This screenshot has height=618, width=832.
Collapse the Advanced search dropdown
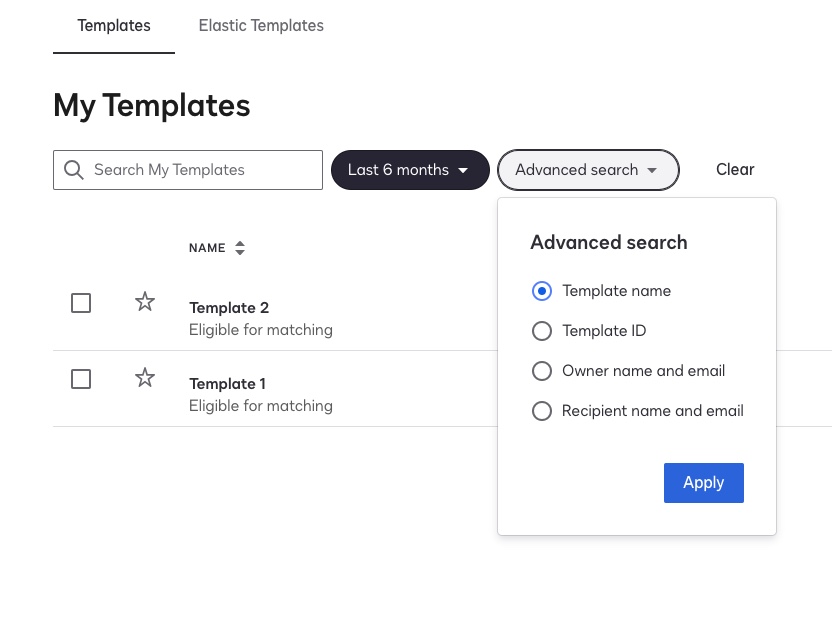pos(588,170)
